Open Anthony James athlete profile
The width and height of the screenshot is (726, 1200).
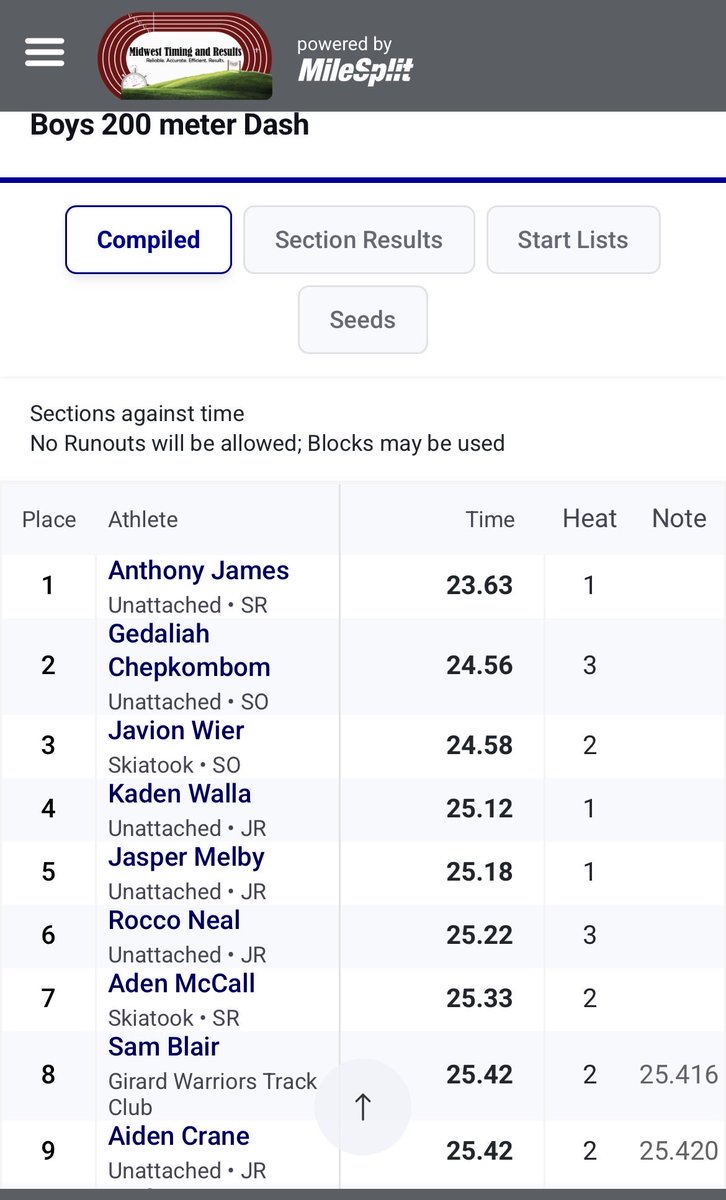tap(198, 571)
